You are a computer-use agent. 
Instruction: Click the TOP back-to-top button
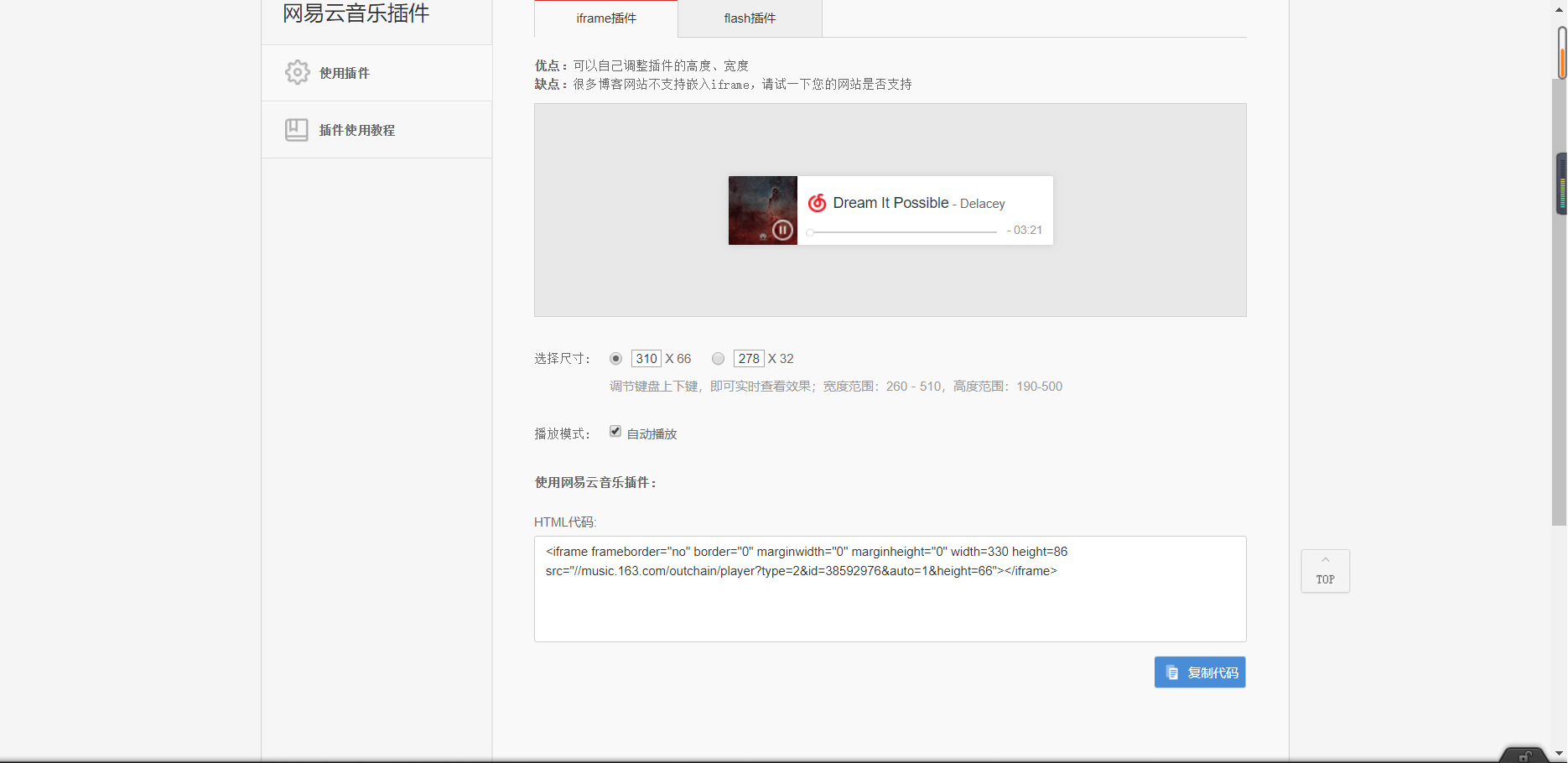[x=1326, y=571]
